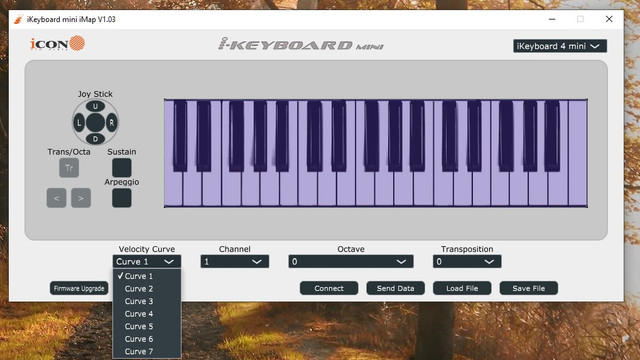640x360 pixels.
Task: Click the joystick Up (U) button
Action: tap(95, 107)
